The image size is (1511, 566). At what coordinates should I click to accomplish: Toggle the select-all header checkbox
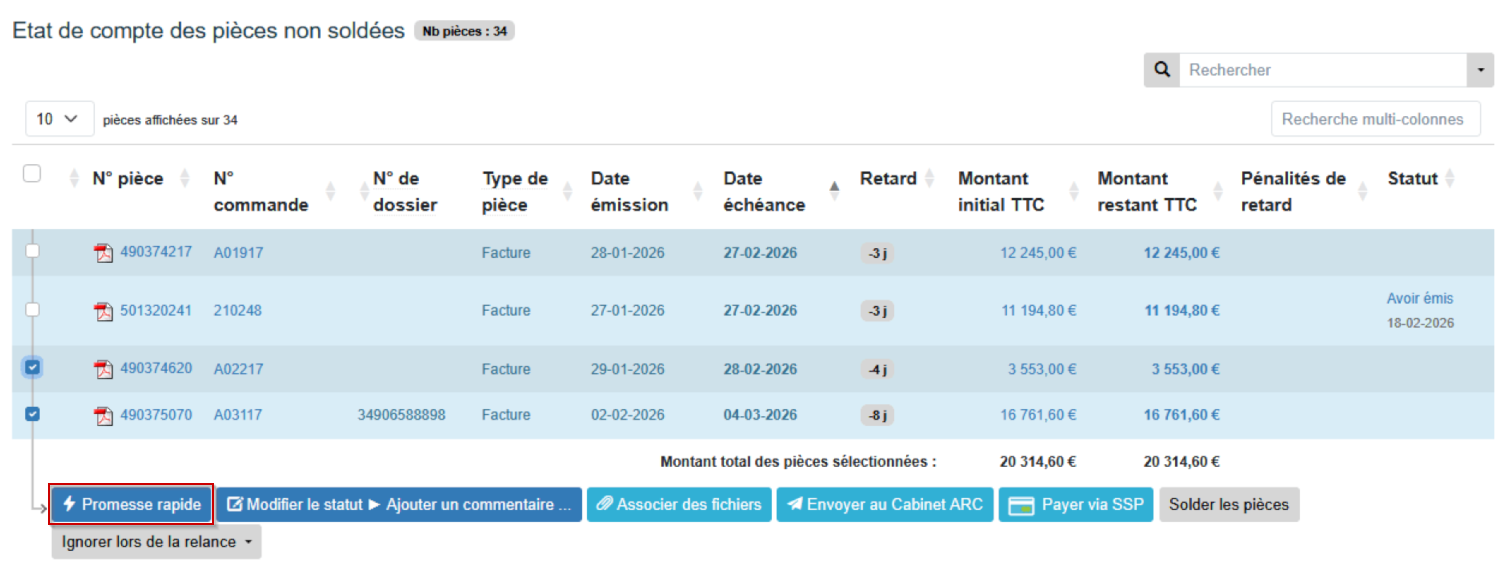pos(32,174)
